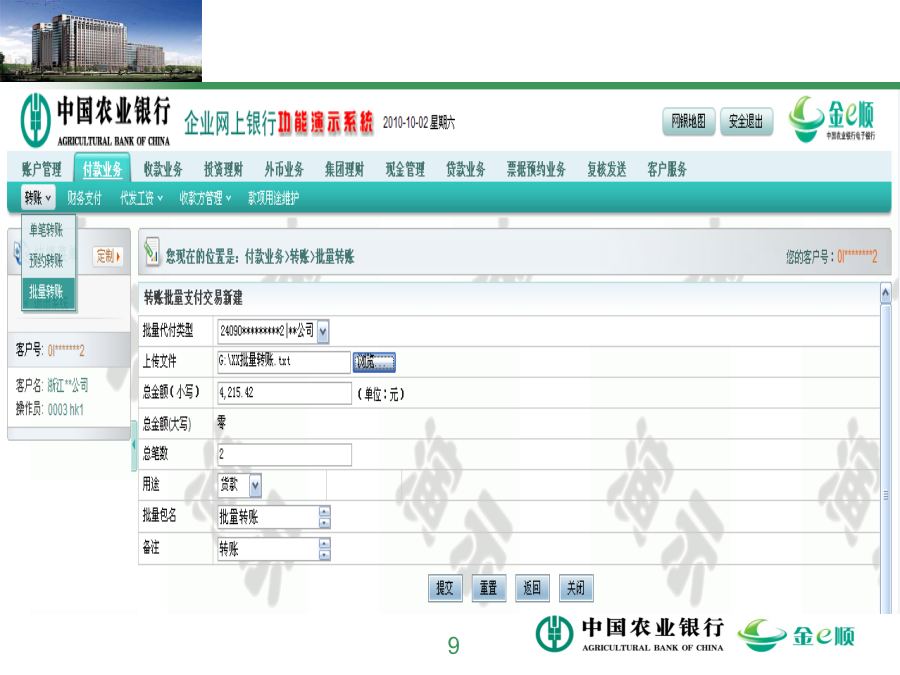Image resolution: width=900 pixels, height=675 pixels.
Task: Click the location breadcrumb document icon
Action: coord(152,251)
